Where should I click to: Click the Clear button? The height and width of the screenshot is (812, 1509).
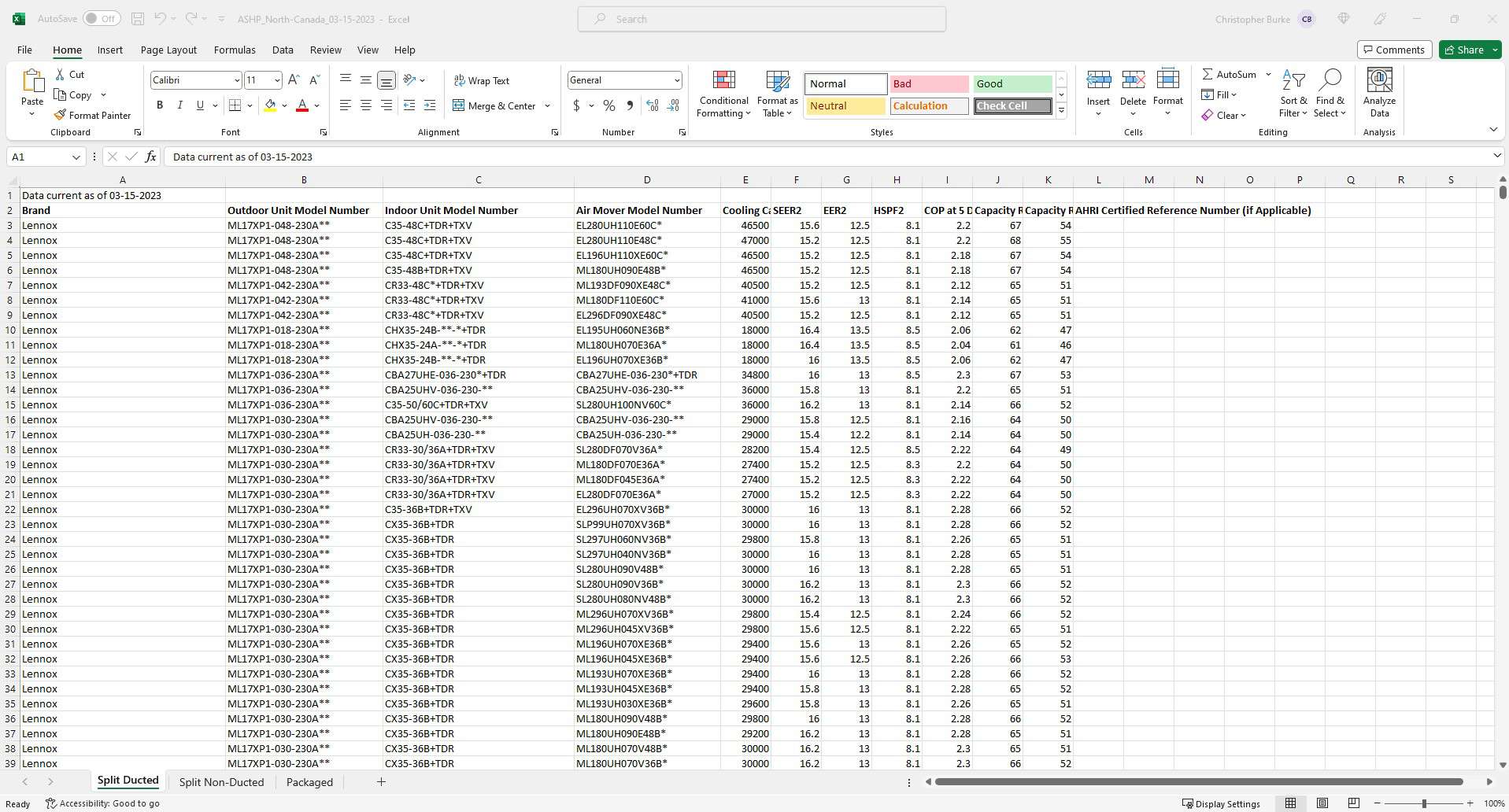click(1224, 115)
